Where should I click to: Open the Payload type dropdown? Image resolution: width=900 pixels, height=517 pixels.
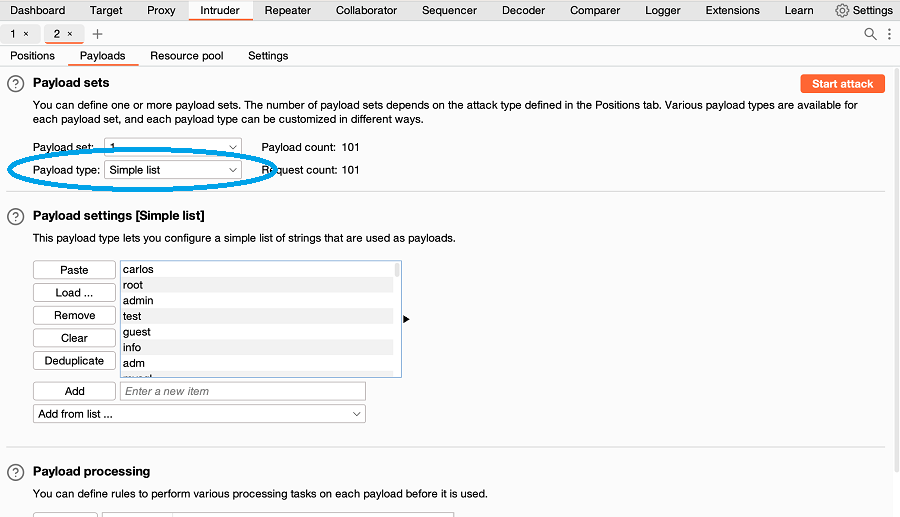173,170
